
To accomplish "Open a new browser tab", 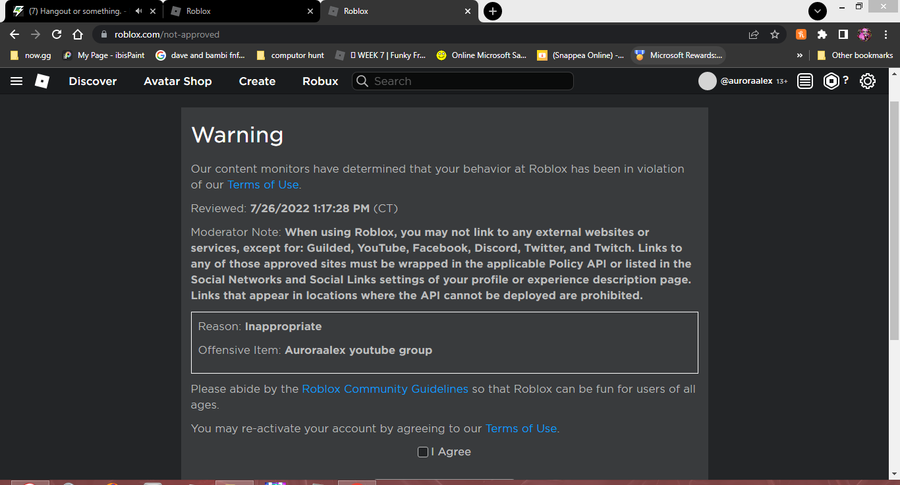I will tap(492, 11).
